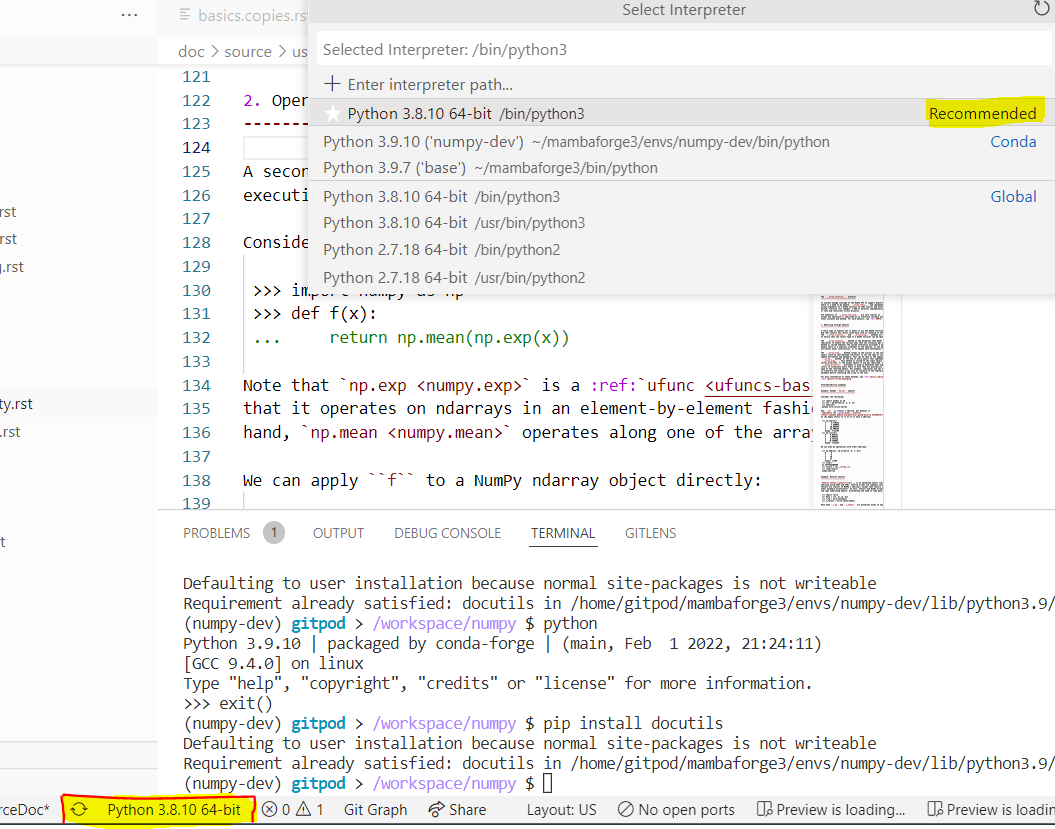This screenshot has width=1055, height=829.
Task: Select Python 3.8.10 /usr/bin/python3 interpreter
Action: (x=682, y=223)
